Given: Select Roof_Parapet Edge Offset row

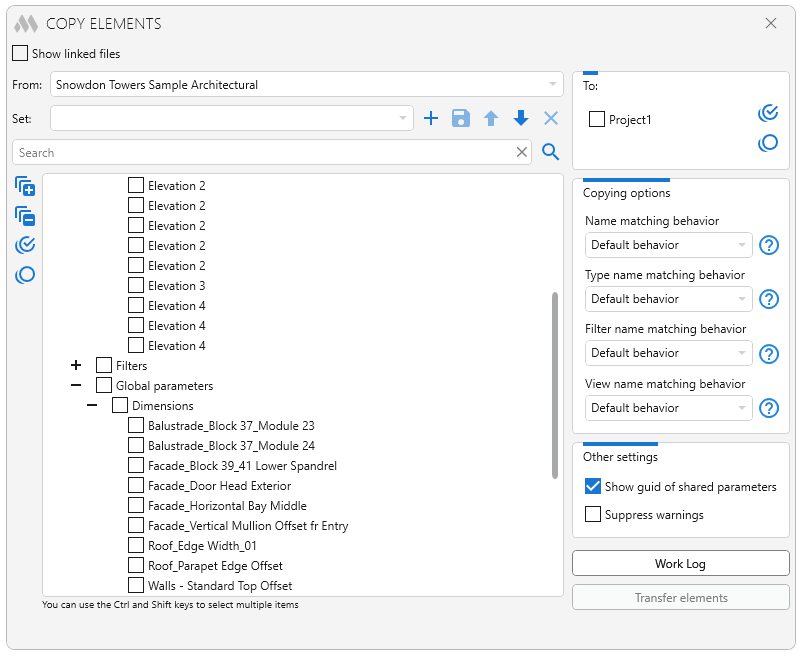Looking at the screenshot, I should pyautogui.click(x=215, y=565).
